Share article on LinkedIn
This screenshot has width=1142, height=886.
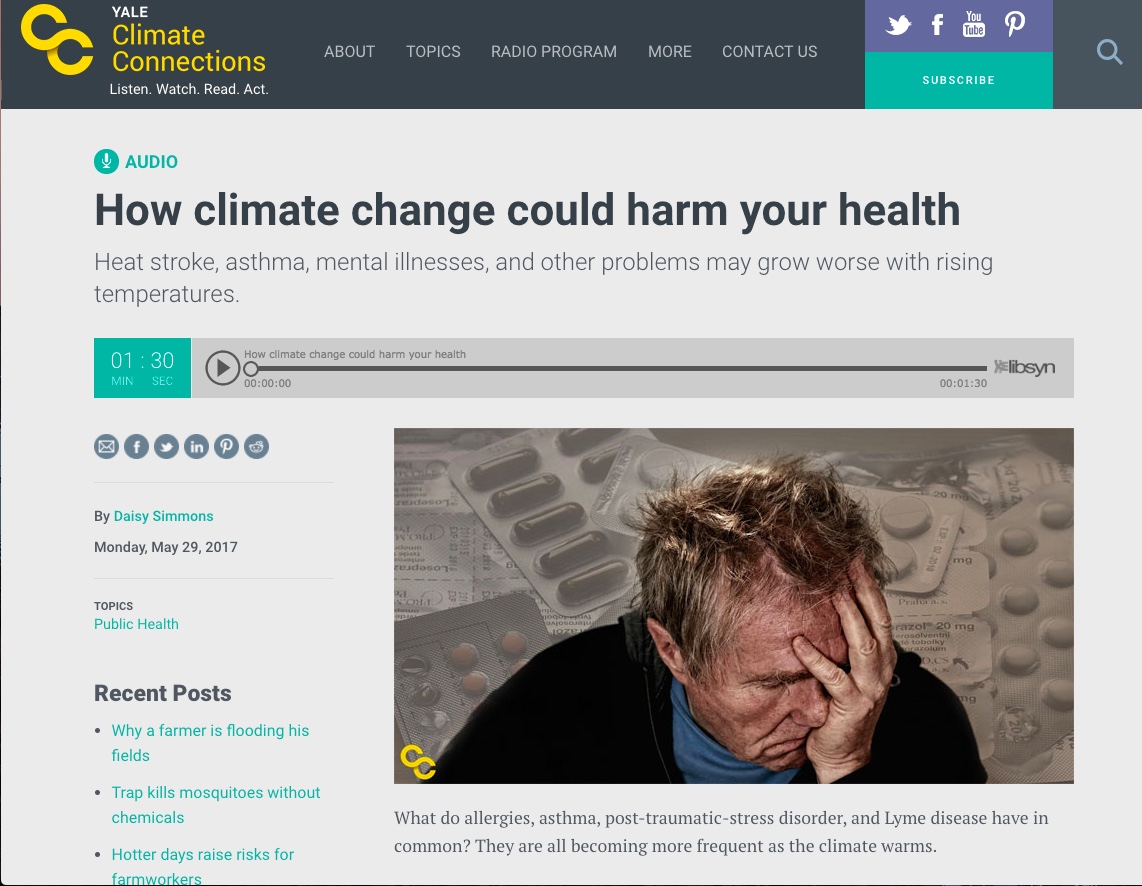click(196, 446)
